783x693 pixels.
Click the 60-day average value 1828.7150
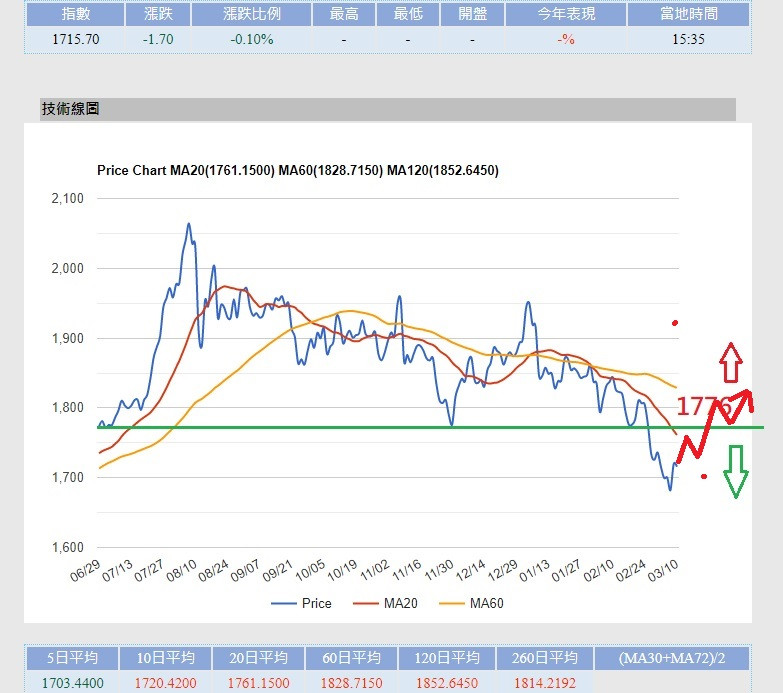click(352, 683)
